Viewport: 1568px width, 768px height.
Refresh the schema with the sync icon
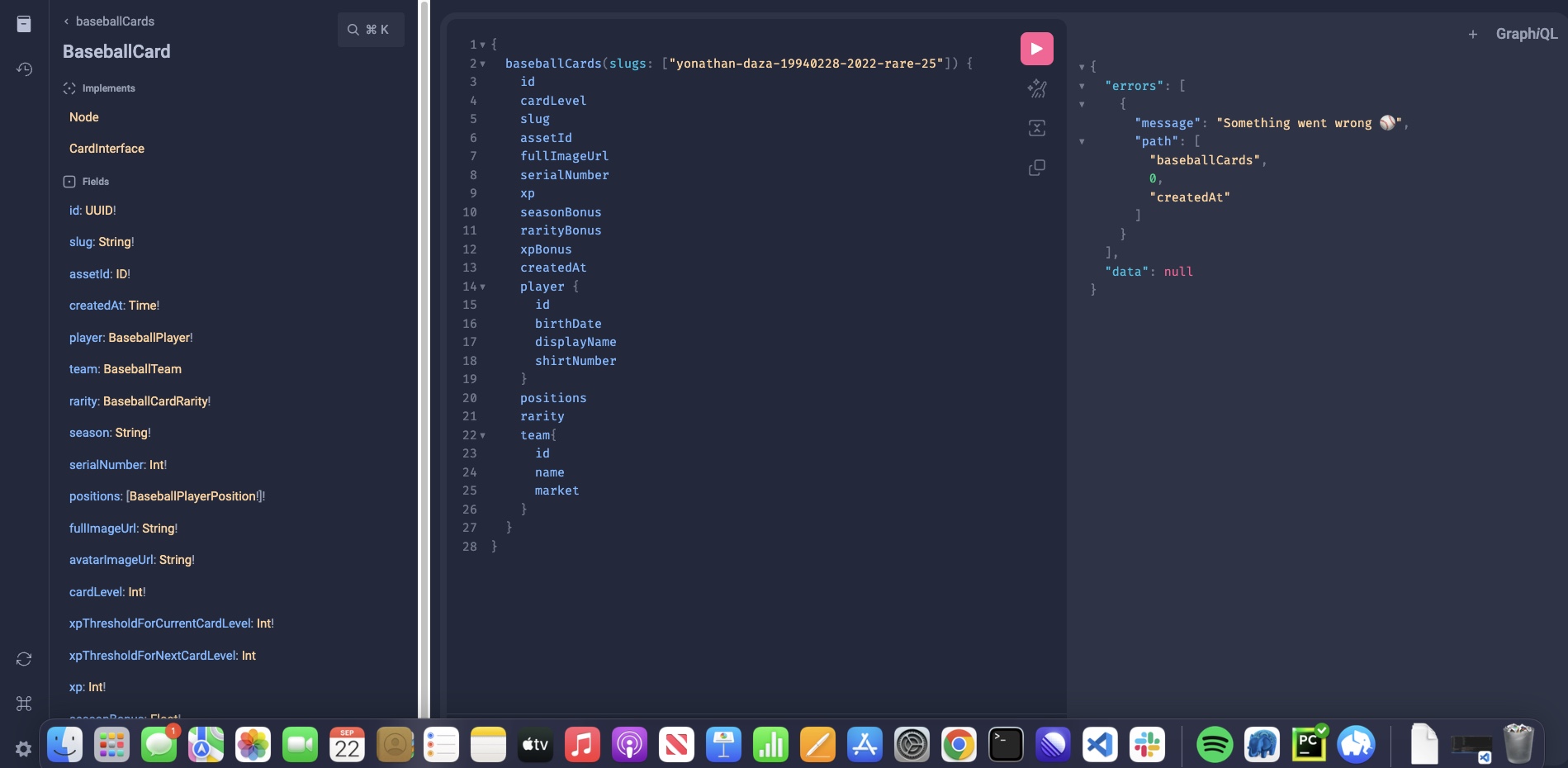pyautogui.click(x=24, y=659)
